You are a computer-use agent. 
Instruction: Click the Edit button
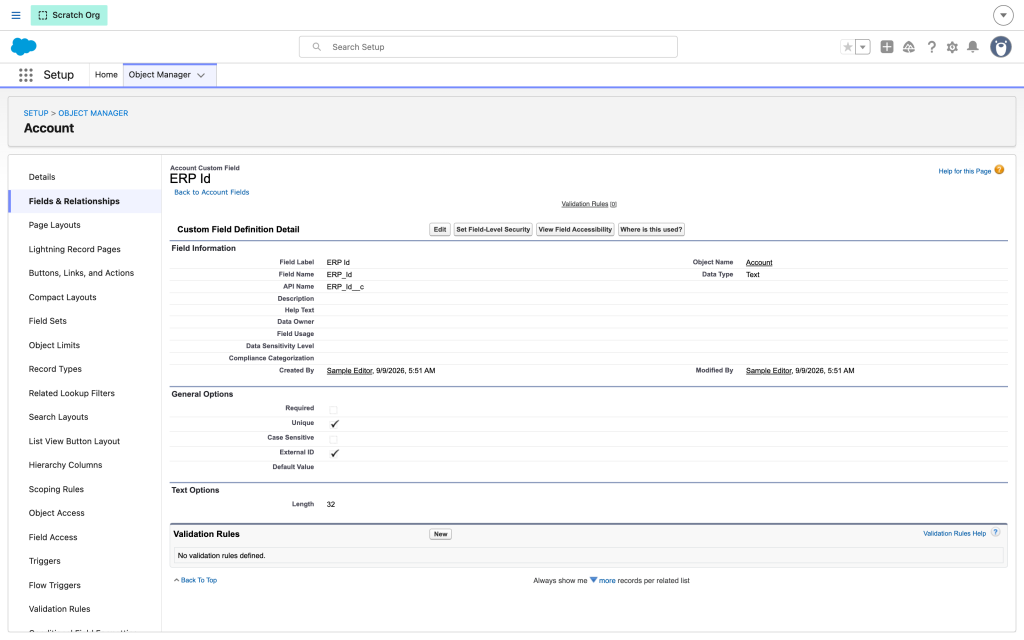tap(440, 229)
